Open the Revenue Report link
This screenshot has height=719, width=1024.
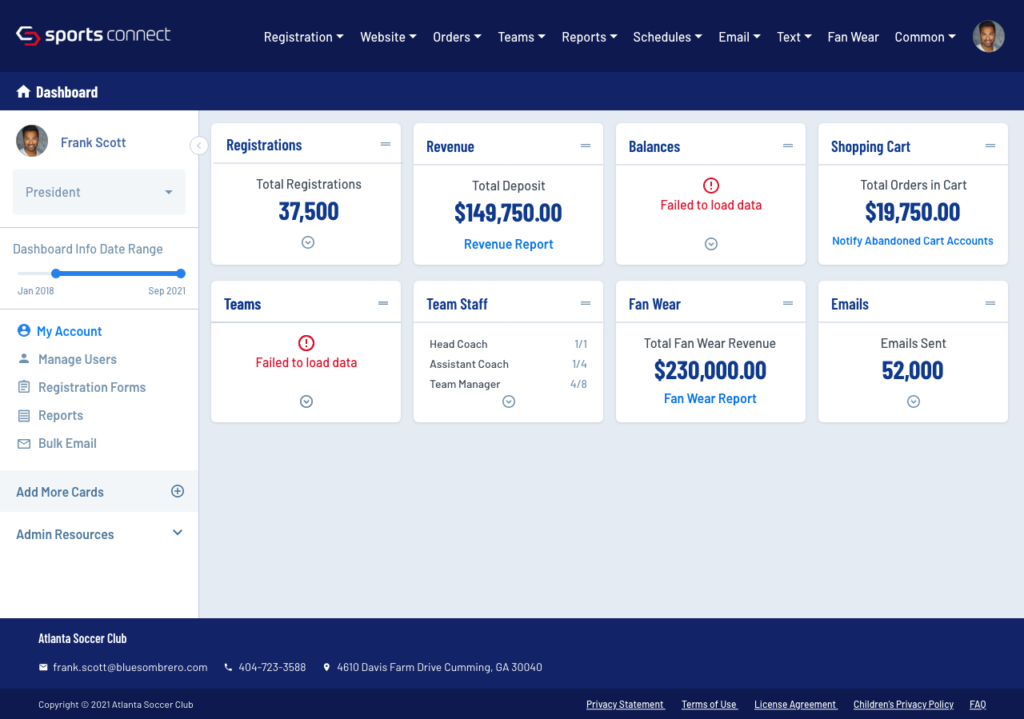[508, 244]
